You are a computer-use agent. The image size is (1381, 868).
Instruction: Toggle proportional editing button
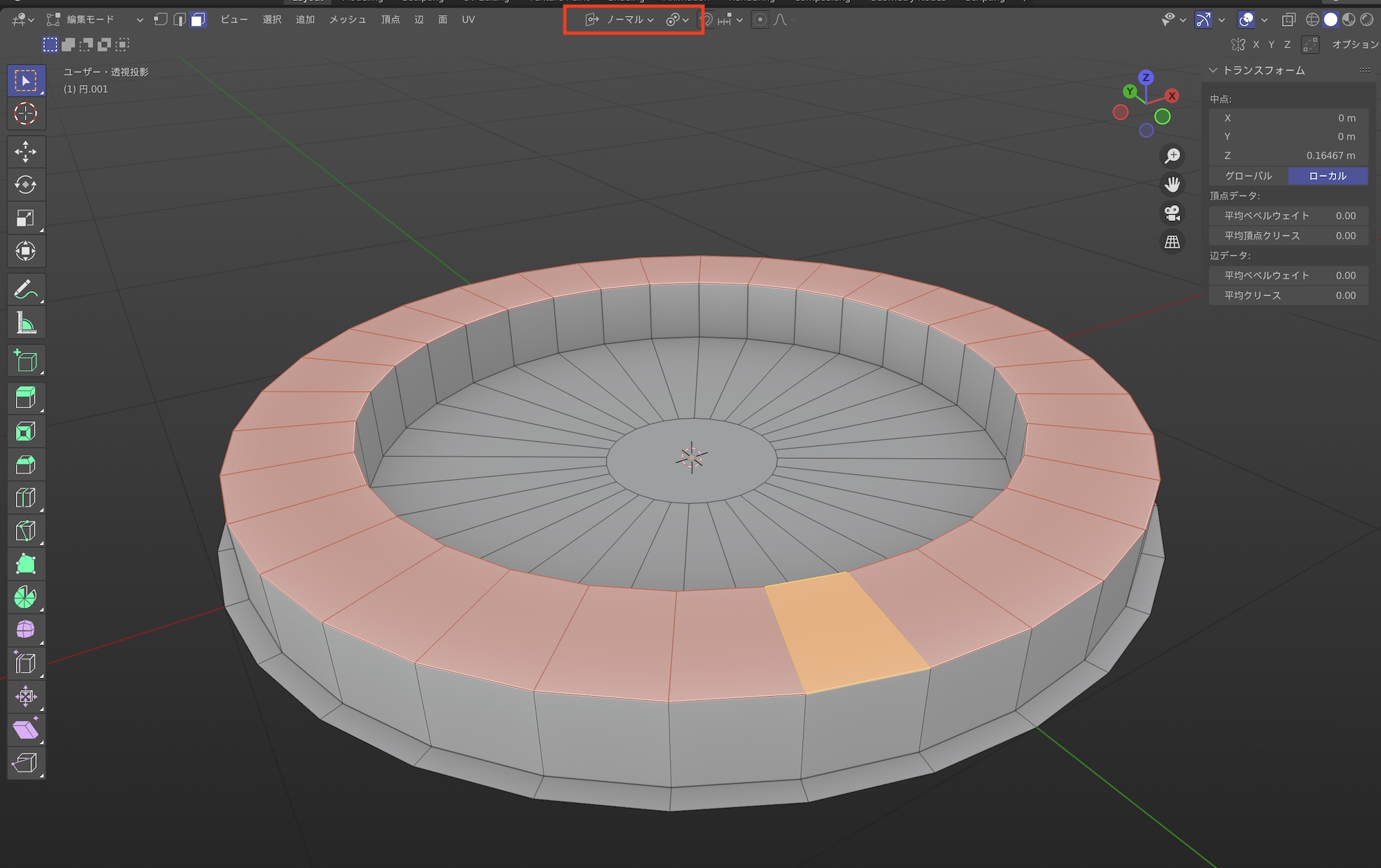[x=760, y=20]
